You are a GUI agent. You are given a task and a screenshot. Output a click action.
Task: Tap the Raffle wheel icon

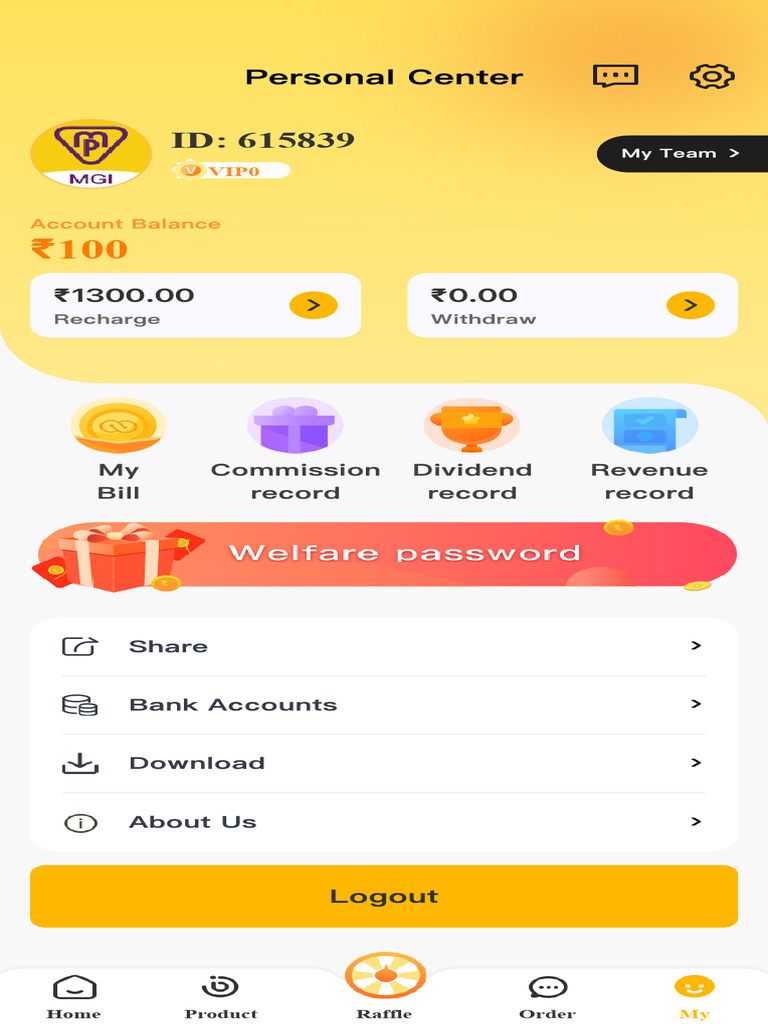coord(385,977)
